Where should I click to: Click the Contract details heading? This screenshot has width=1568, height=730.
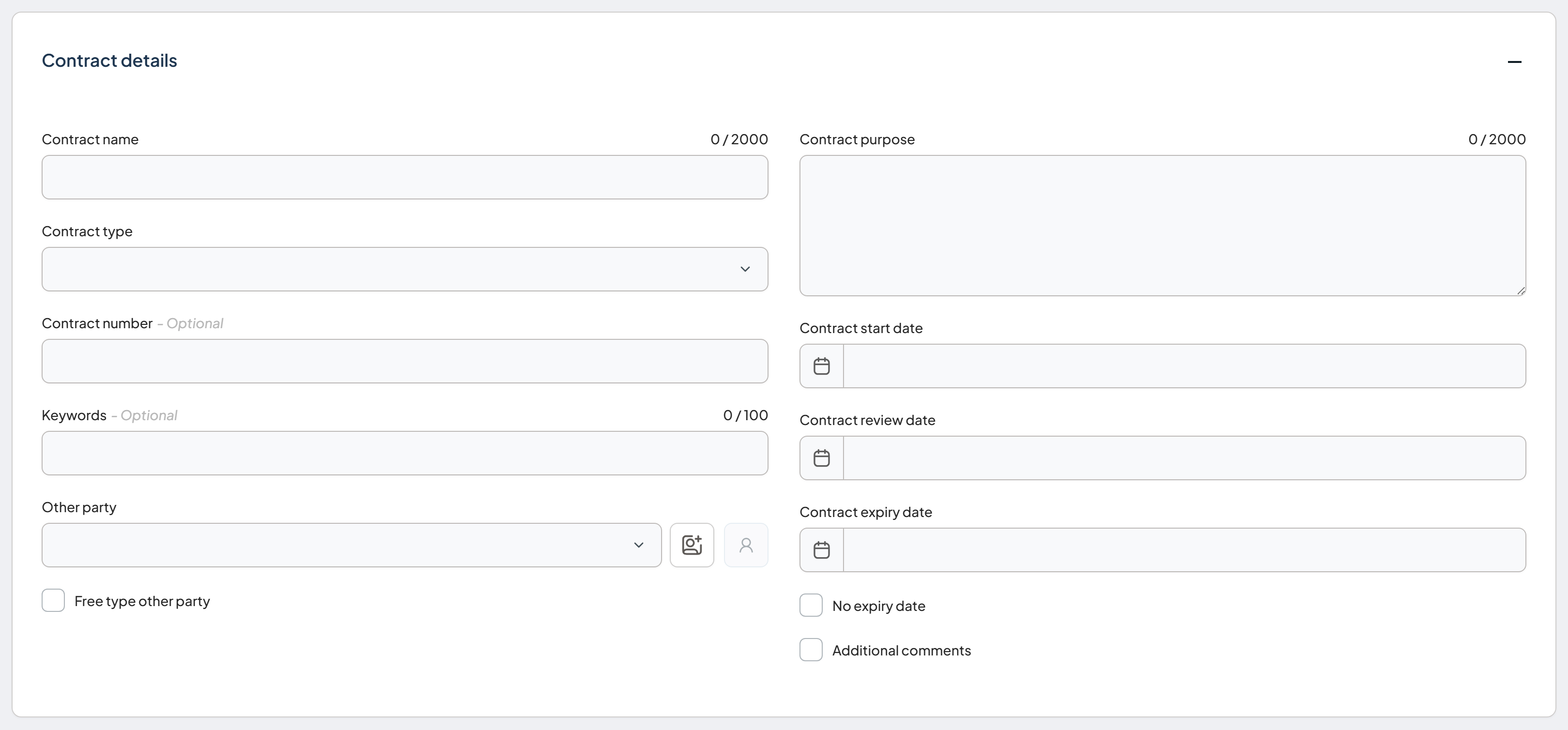109,61
